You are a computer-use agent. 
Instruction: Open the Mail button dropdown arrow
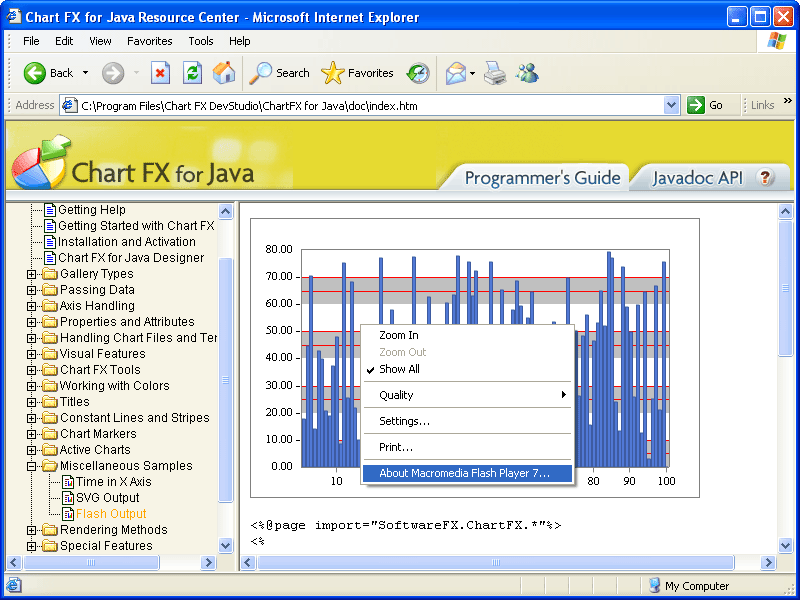(472, 73)
